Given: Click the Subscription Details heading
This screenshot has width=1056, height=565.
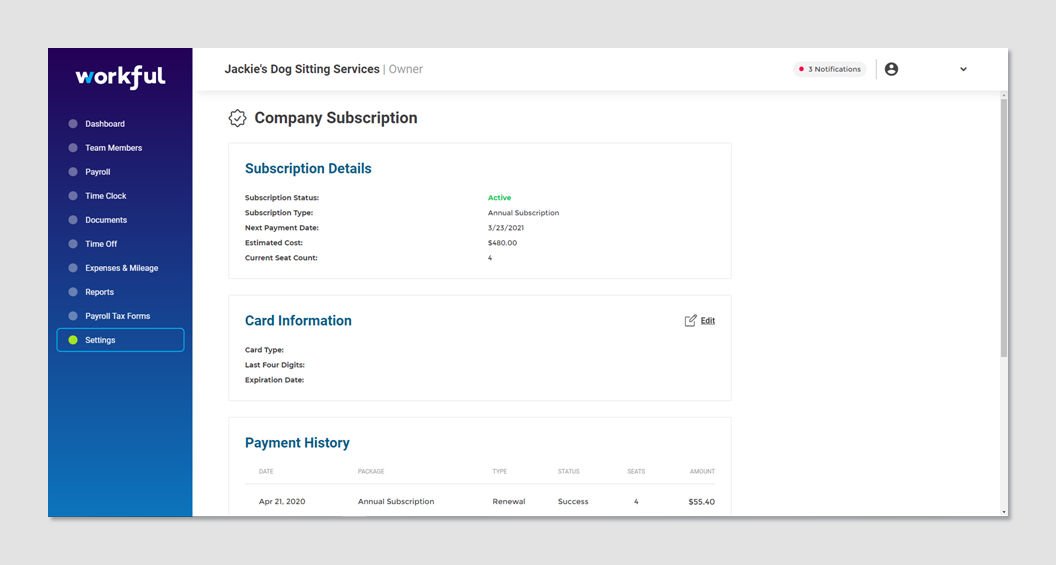Looking at the screenshot, I should pyautogui.click(x=308, y=168).
